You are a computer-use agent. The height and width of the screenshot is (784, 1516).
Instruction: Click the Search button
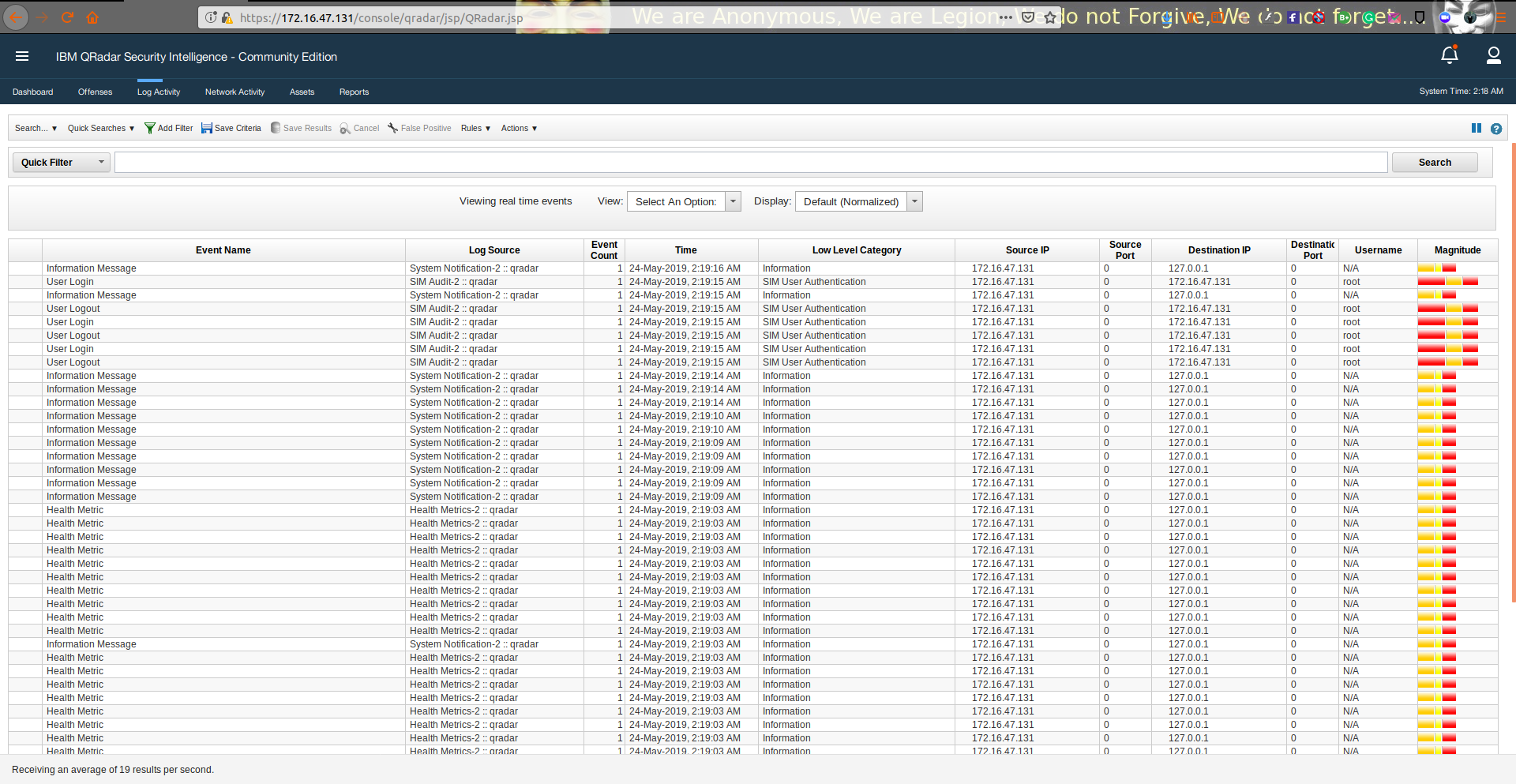pyautogui.click(x=1434, y=162)
